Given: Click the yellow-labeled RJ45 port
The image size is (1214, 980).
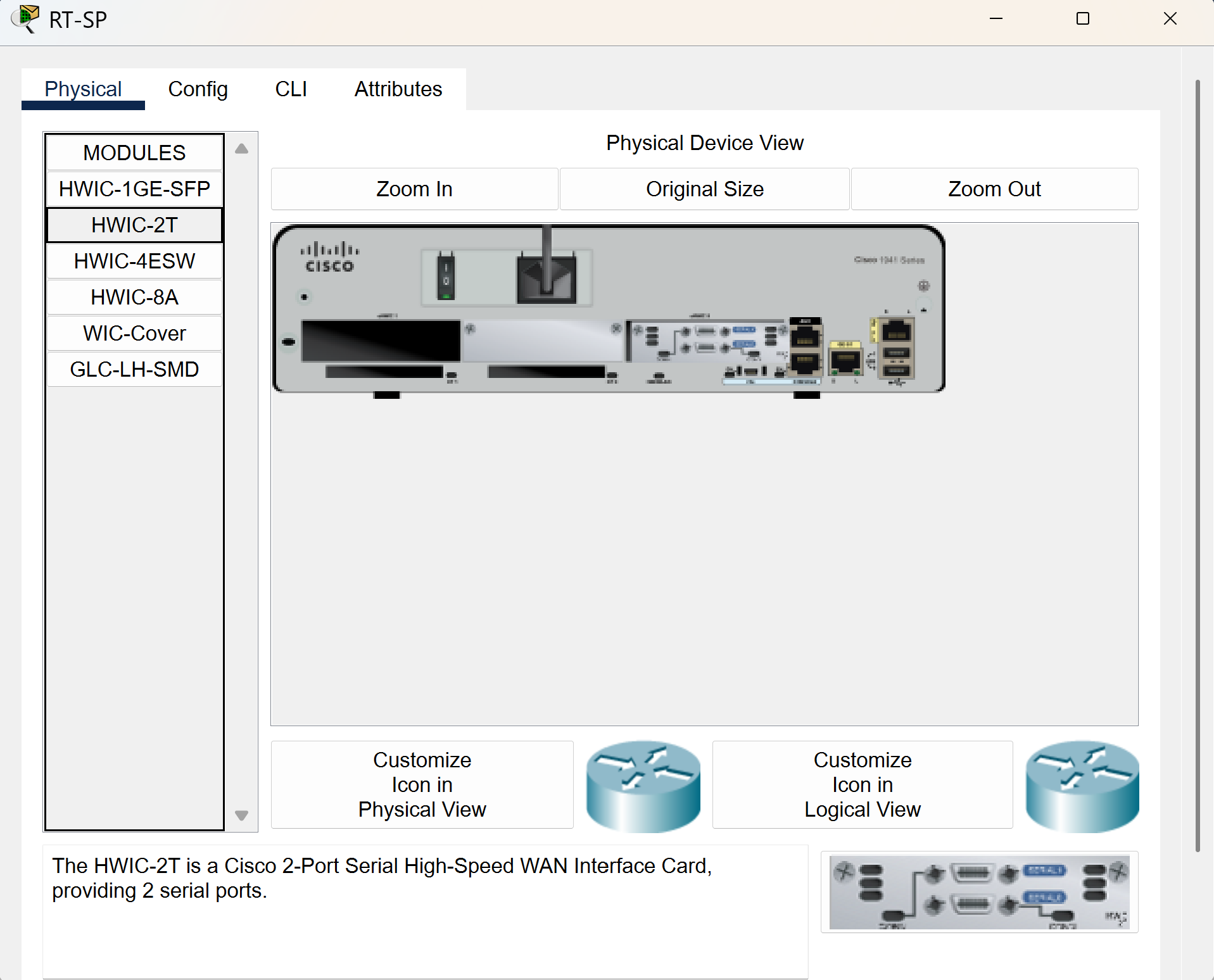Looking at the screenshot, I should tap(845, 360).
